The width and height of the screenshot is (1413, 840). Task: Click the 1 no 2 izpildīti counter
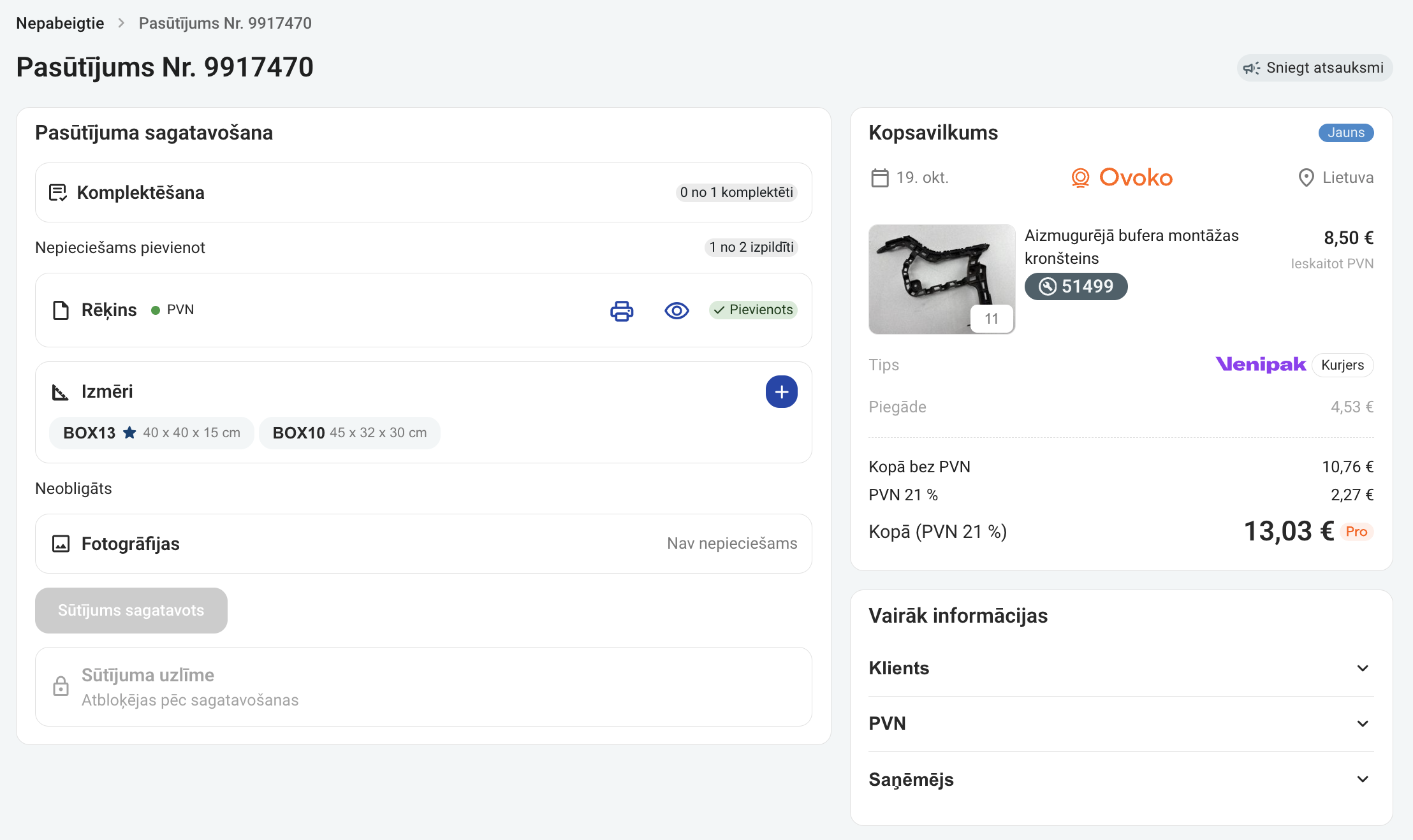tap(751, 247)
